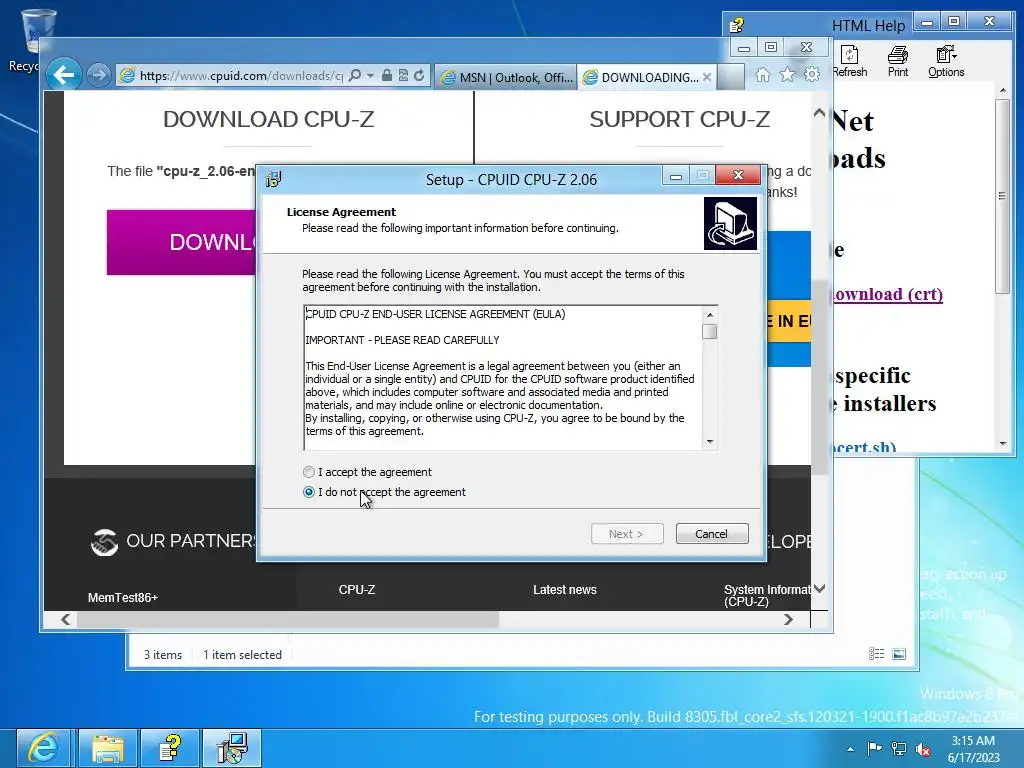Switch Explorer to details view icon
The width and height of the screenshot is (1024, 768).
click(876, 654)
